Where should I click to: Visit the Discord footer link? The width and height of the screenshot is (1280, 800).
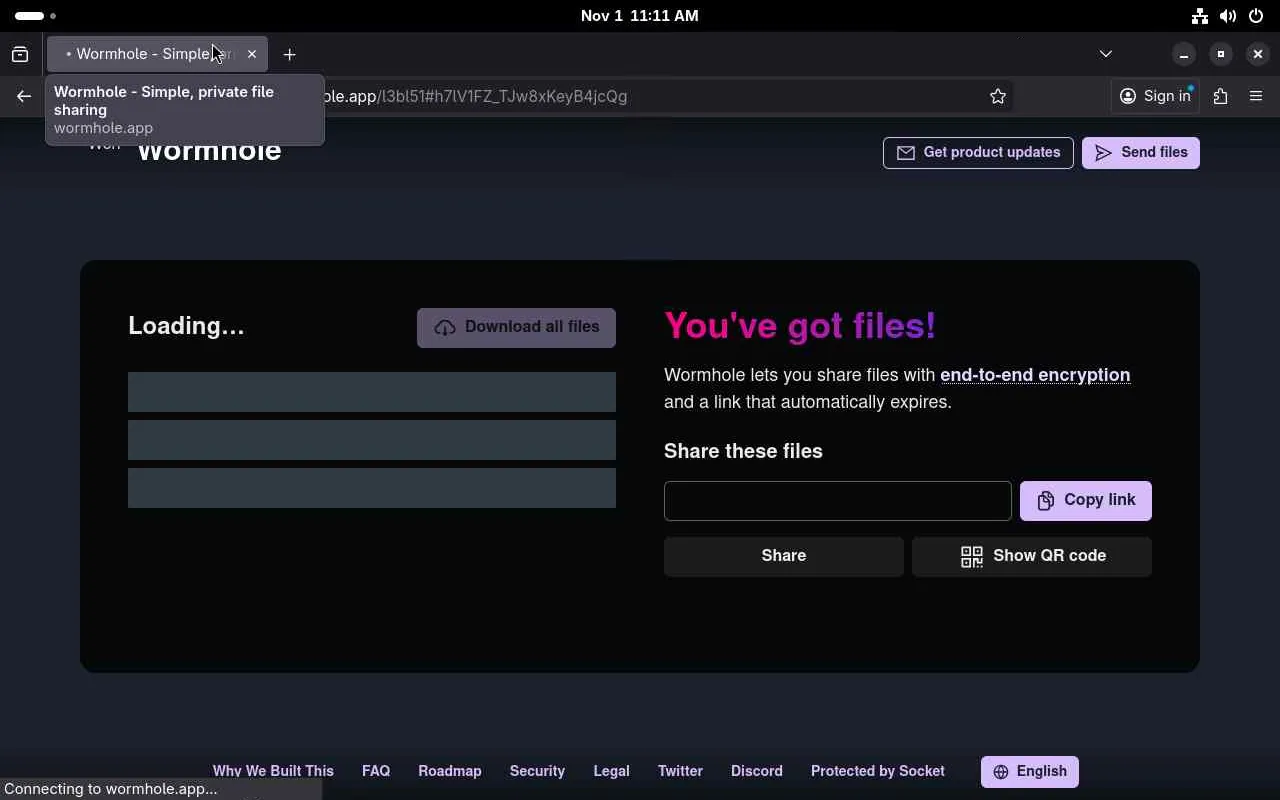(x=757, y=771)
